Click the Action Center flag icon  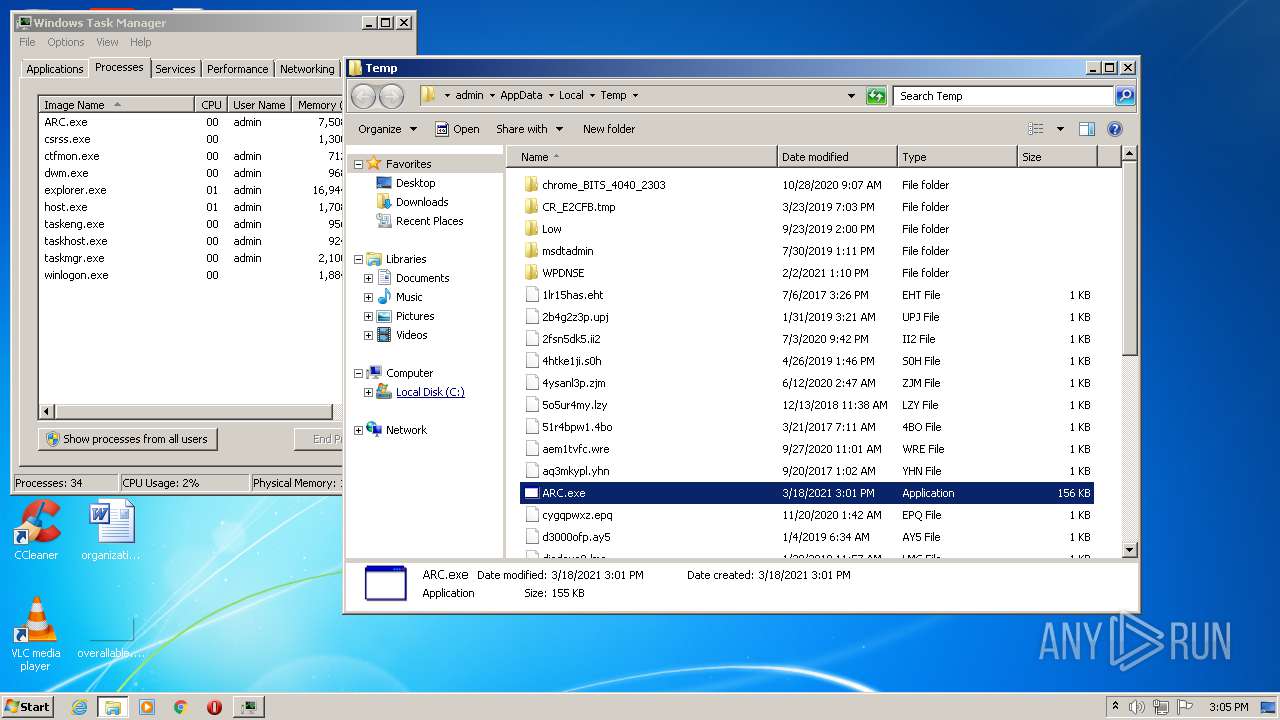point(1186,707)
